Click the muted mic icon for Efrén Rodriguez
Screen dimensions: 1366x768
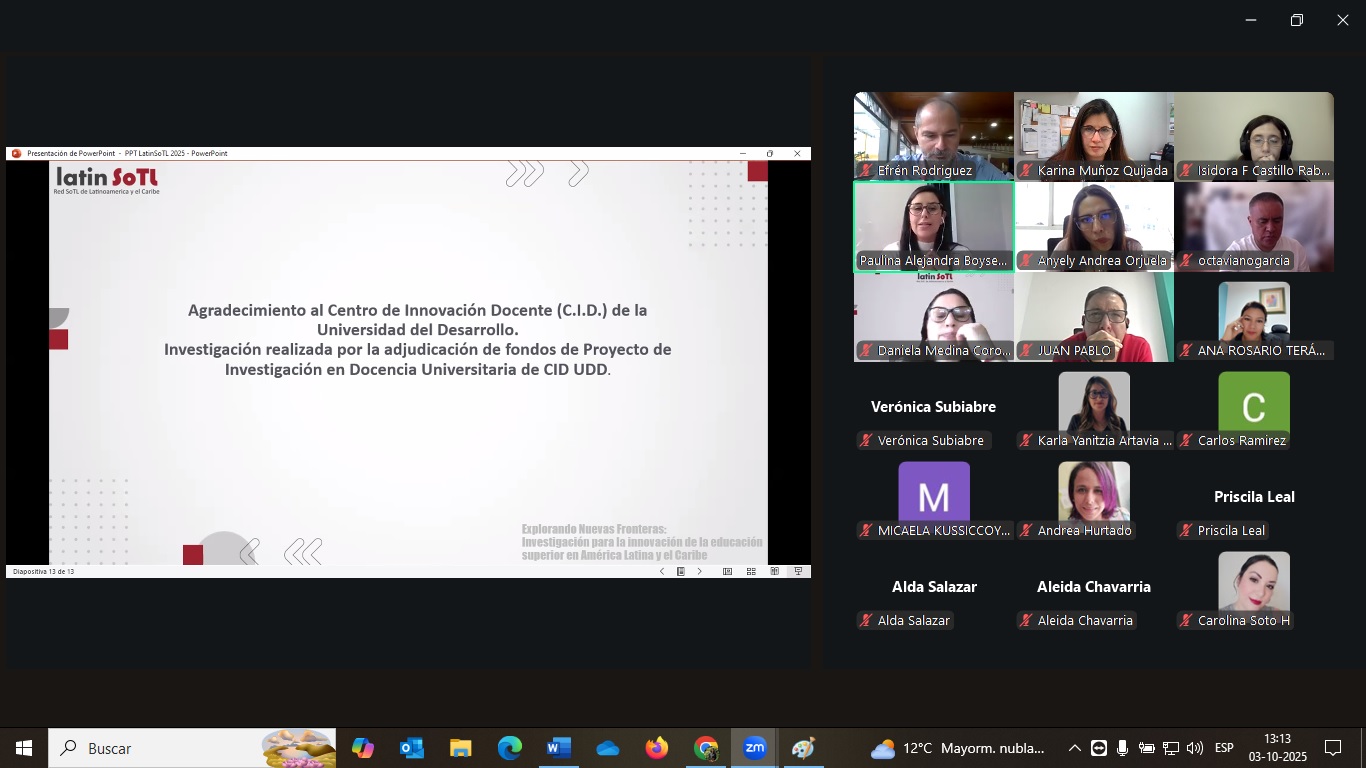(866, 171)
